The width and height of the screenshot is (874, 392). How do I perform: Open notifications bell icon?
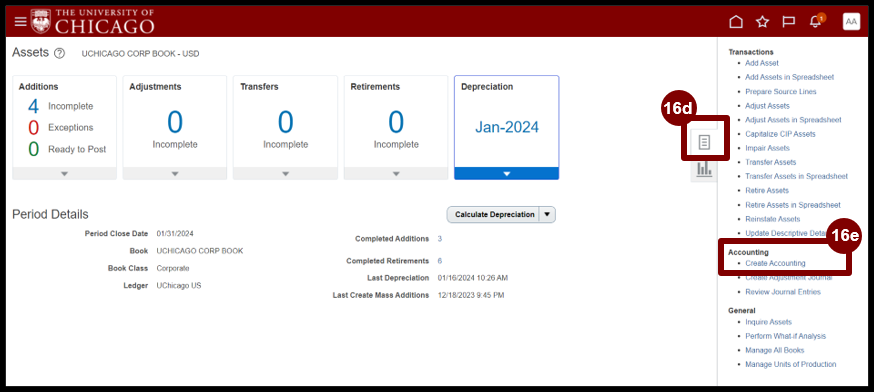(815, 22)
